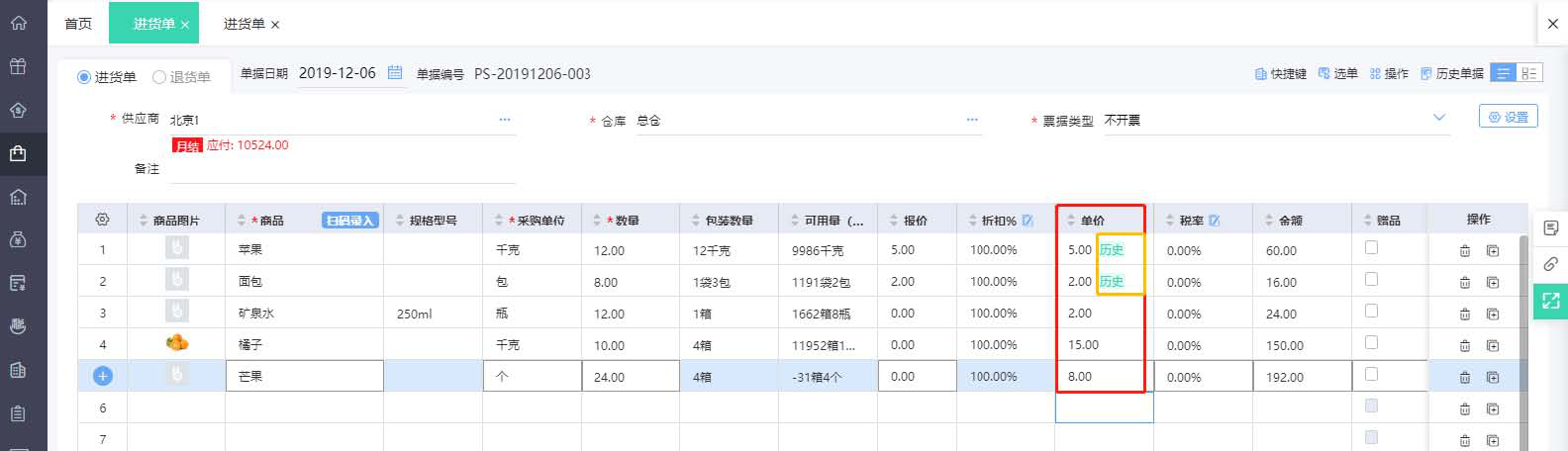This screenshot has height=451, width=1568.
Task: Check the 赠品 checkbox for 苹果 row
Action: [x=1371, y=248]
